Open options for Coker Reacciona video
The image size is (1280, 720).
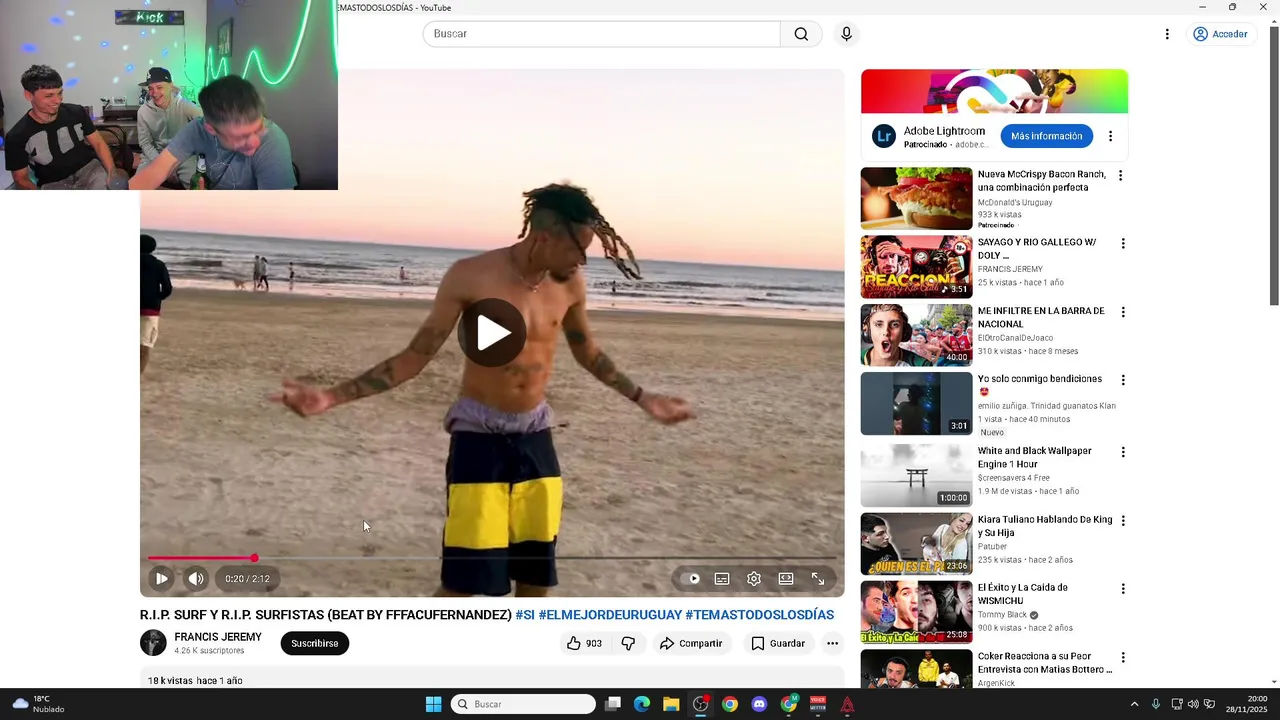pos(1123,658)
